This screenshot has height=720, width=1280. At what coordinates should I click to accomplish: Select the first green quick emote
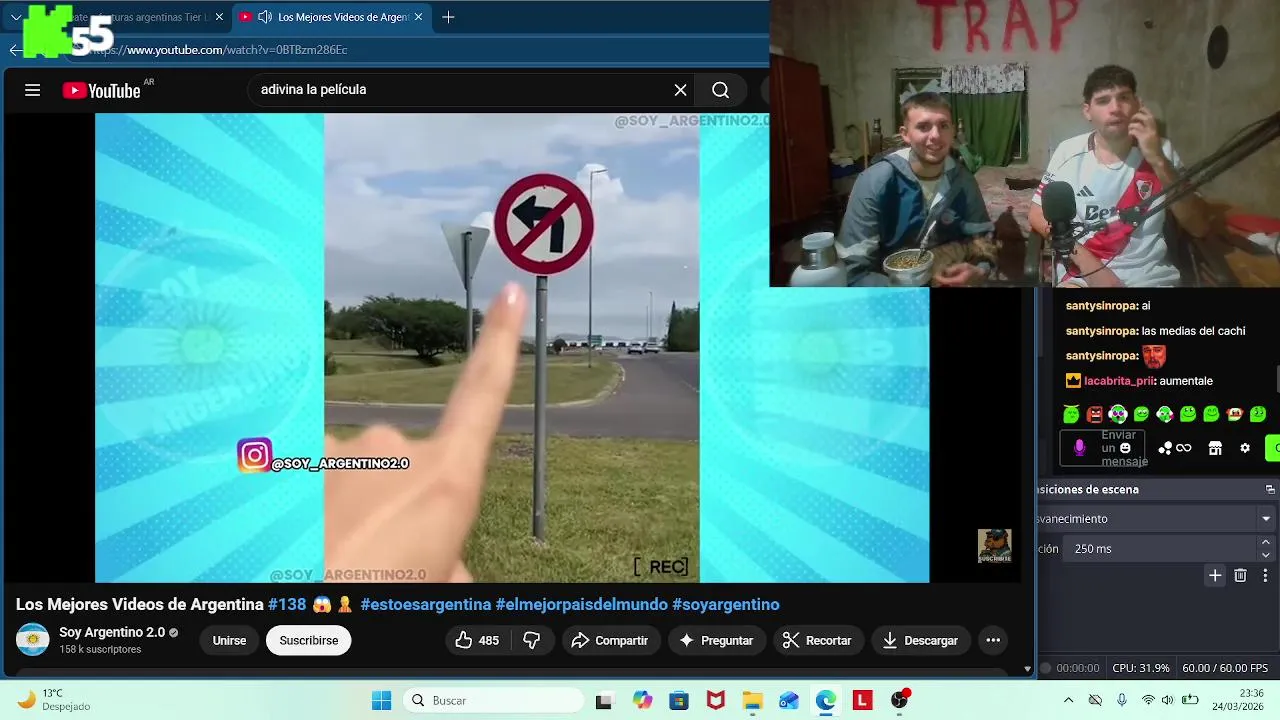[x=1071, y=414]
